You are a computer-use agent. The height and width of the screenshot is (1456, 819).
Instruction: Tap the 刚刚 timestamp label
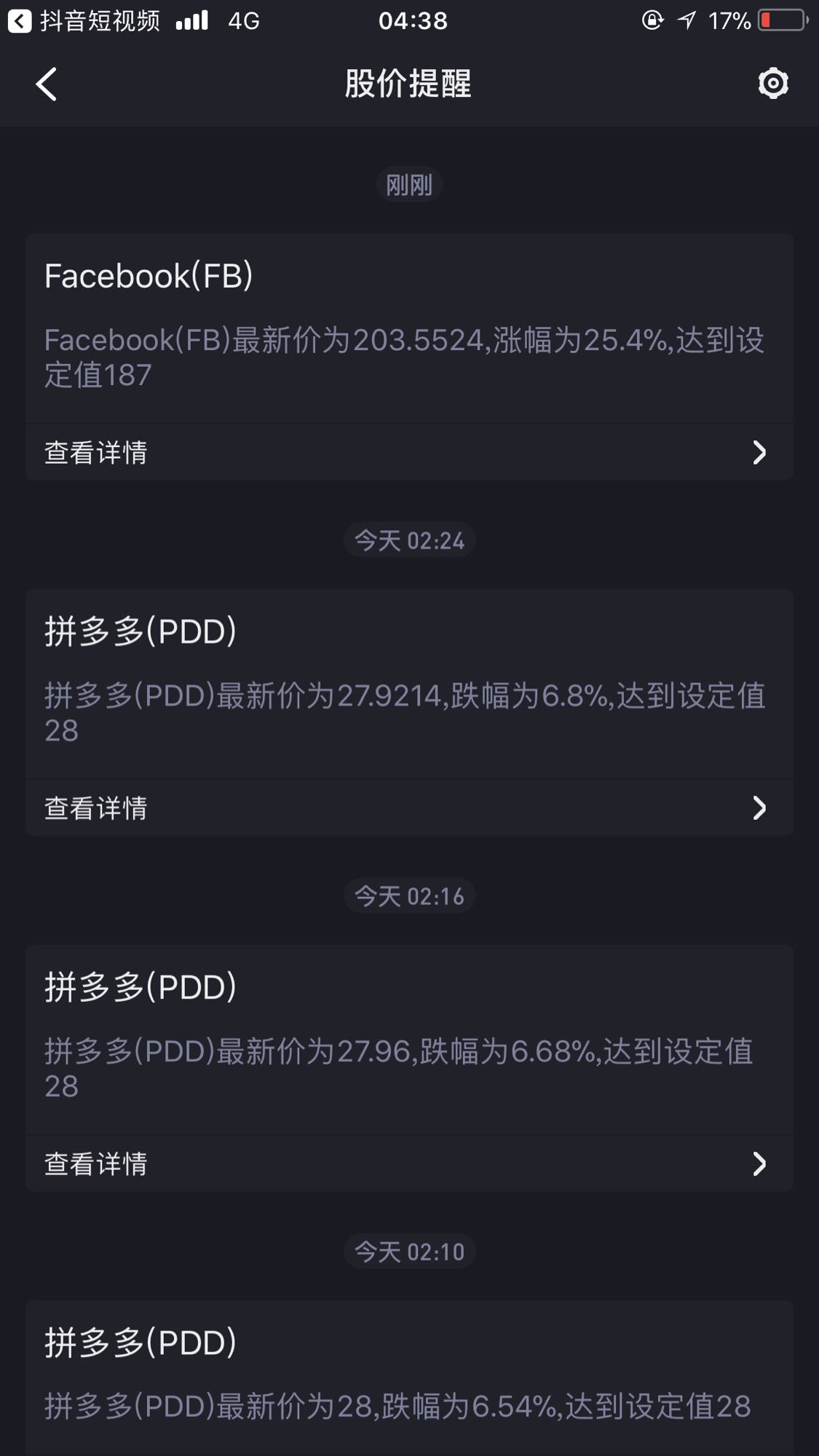(x=409, y=185)
